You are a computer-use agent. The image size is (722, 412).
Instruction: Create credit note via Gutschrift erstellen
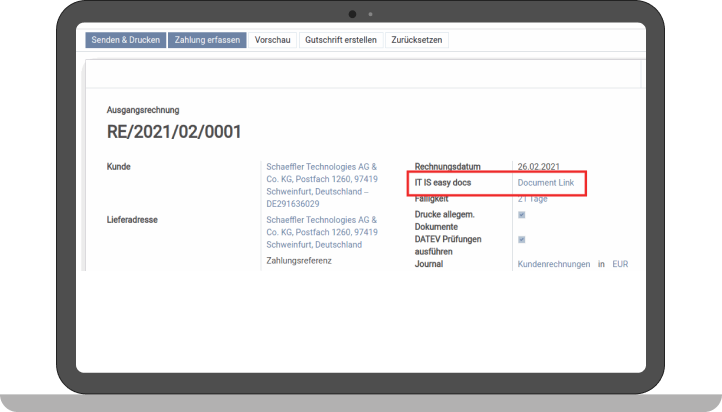point(341,40)
